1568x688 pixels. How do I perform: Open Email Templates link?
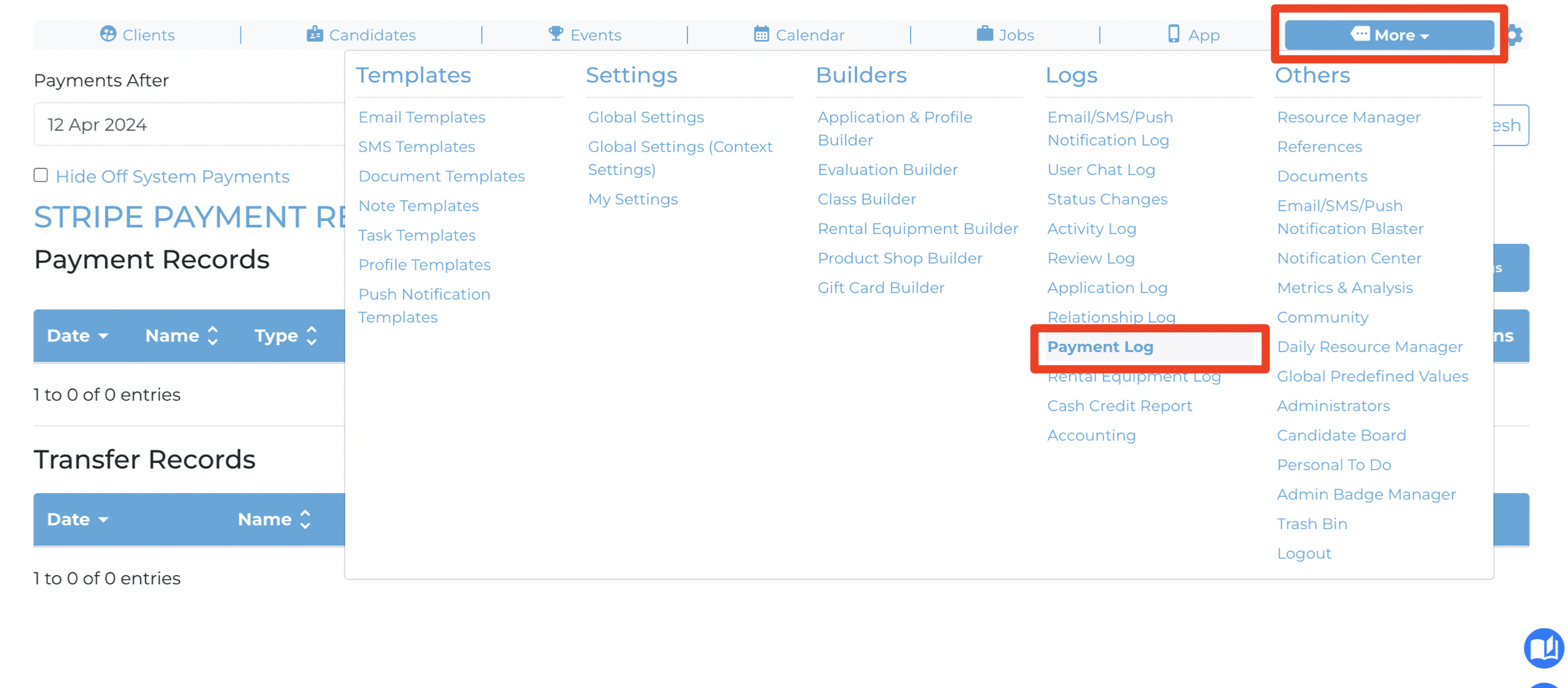click(x=421, y=117)
